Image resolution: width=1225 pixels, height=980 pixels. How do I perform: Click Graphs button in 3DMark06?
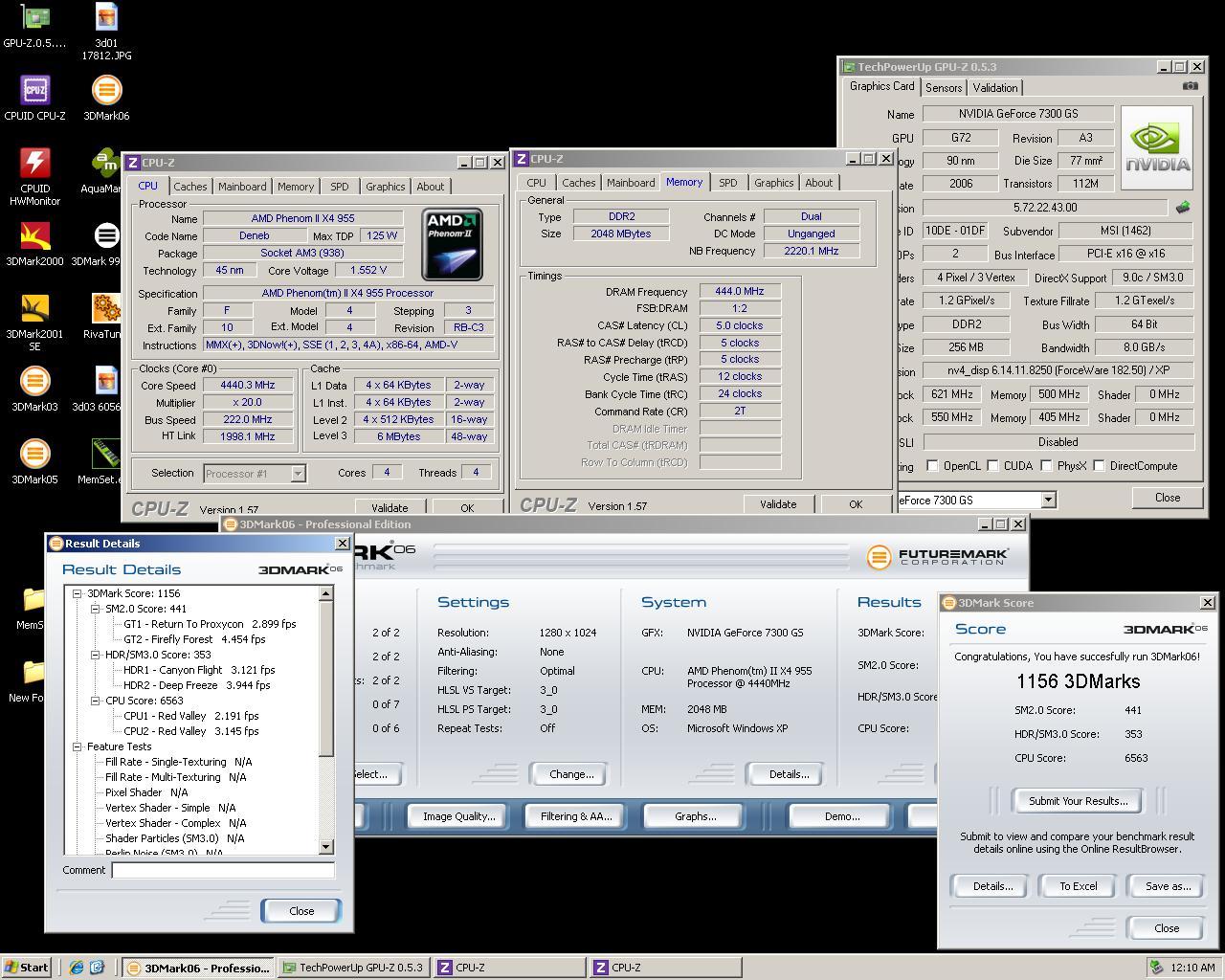point(695,816)
